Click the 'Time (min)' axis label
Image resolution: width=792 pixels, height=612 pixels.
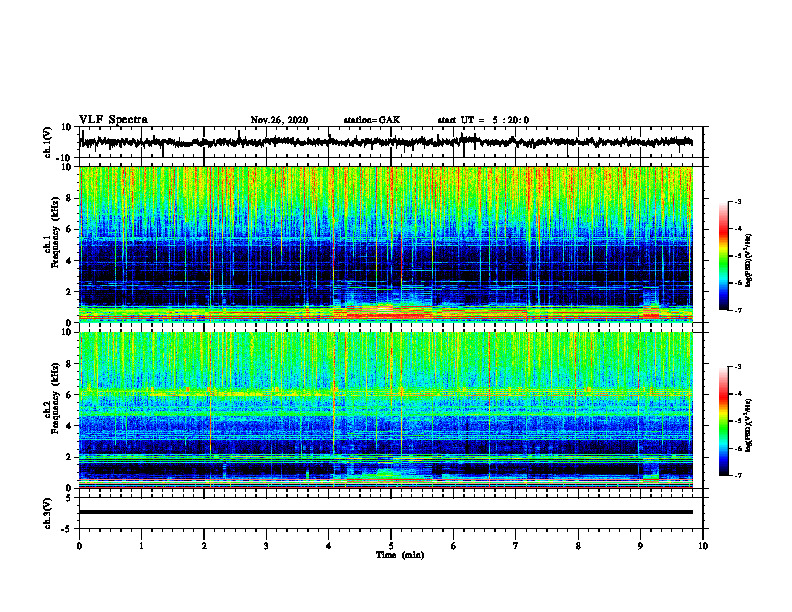pyautogui.click(x=400, y=555)
